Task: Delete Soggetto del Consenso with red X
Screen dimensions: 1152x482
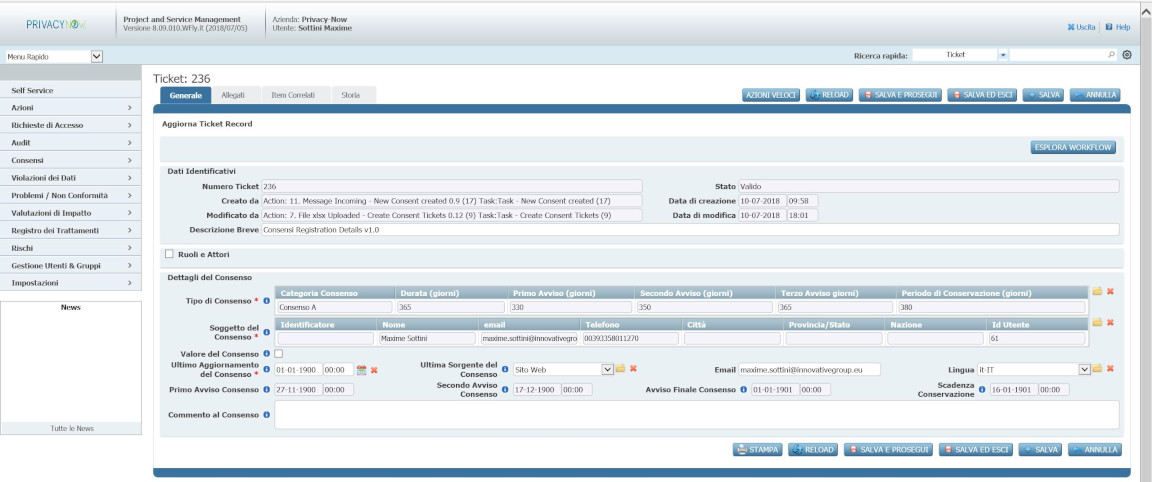Action: tap(1110, 323)
